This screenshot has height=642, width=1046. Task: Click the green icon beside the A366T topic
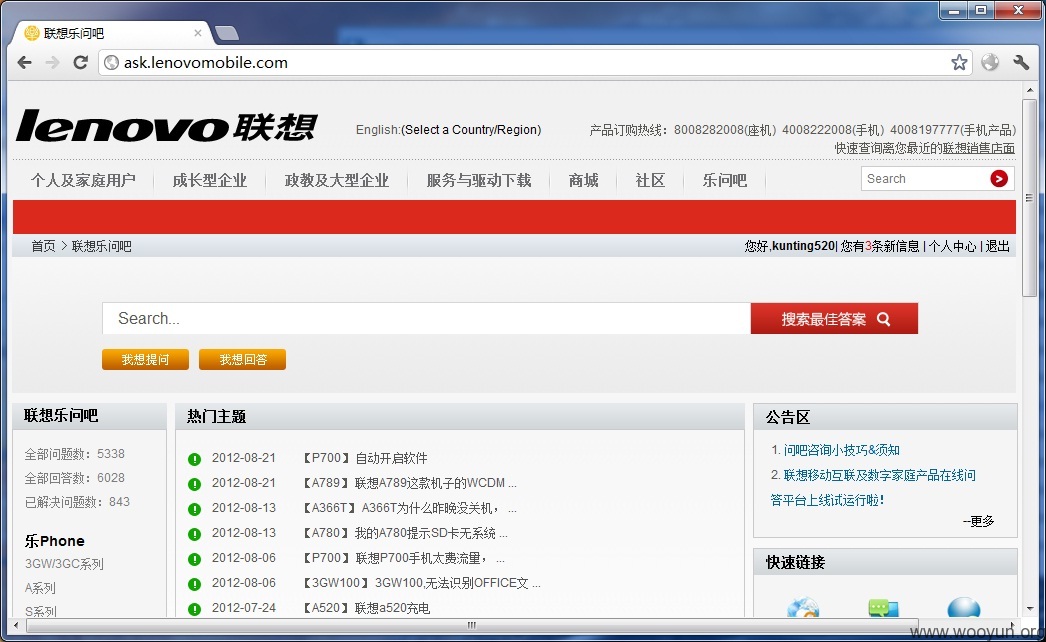click(x=194, y=509)
